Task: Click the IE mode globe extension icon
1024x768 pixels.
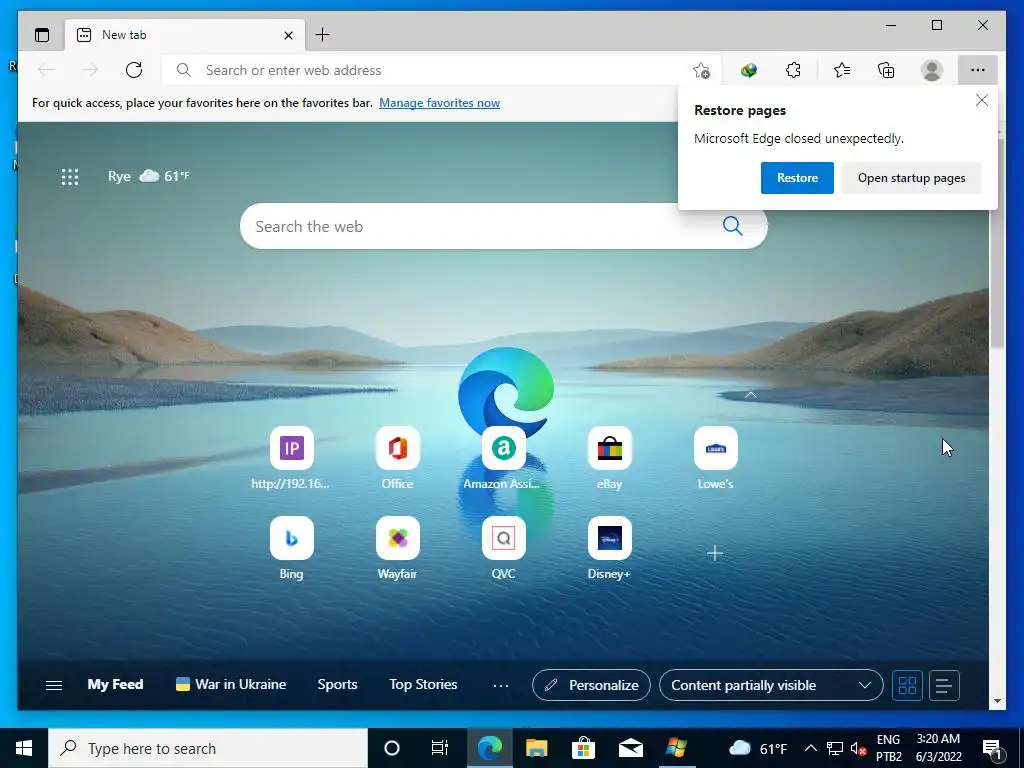Action: click(x=749, y=70)
